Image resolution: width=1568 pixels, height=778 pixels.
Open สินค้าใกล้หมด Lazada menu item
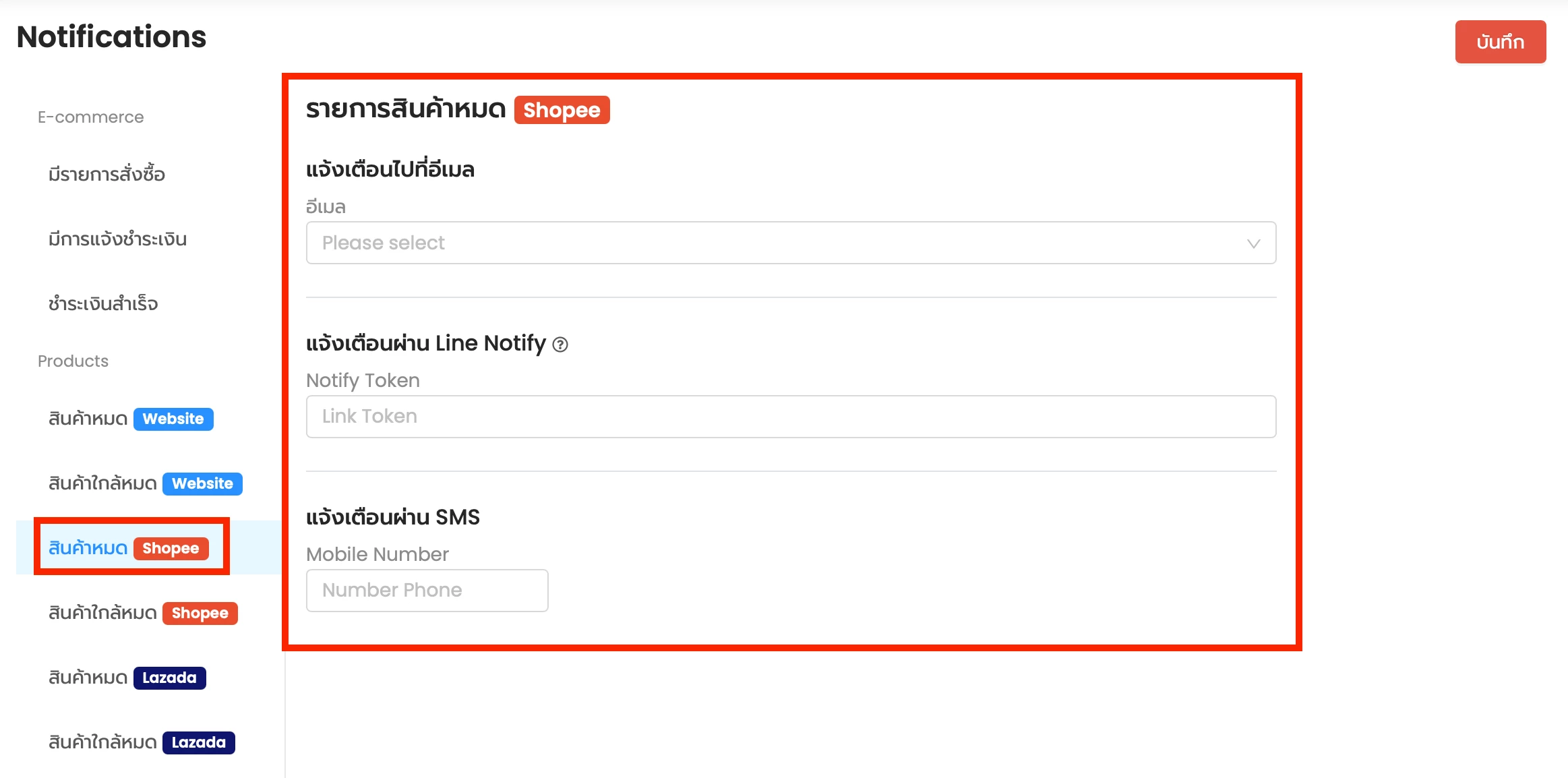(x=142, y=742)
